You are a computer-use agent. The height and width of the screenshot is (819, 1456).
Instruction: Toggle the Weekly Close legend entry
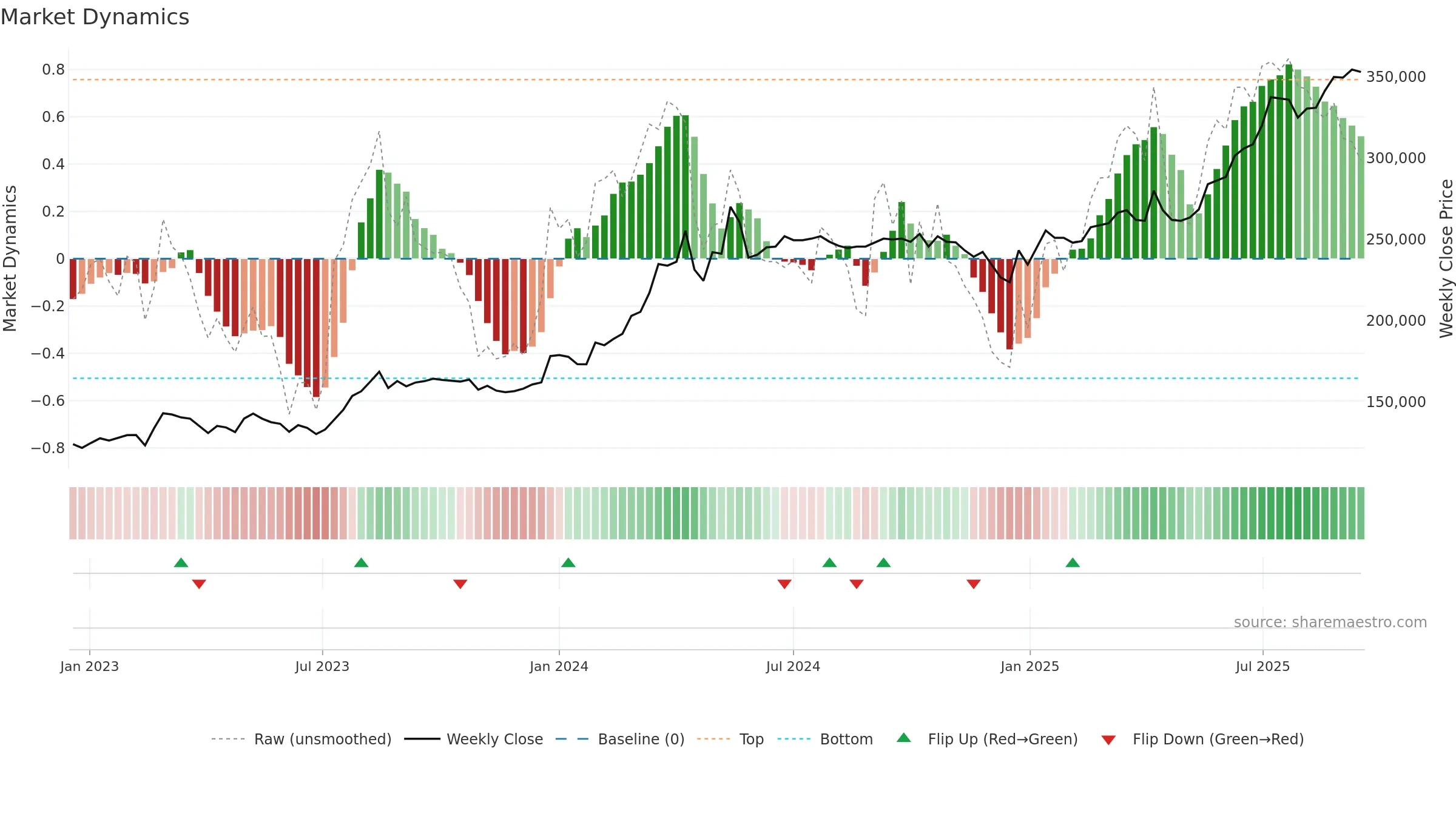pyautogui.click(x=473, y=739)
